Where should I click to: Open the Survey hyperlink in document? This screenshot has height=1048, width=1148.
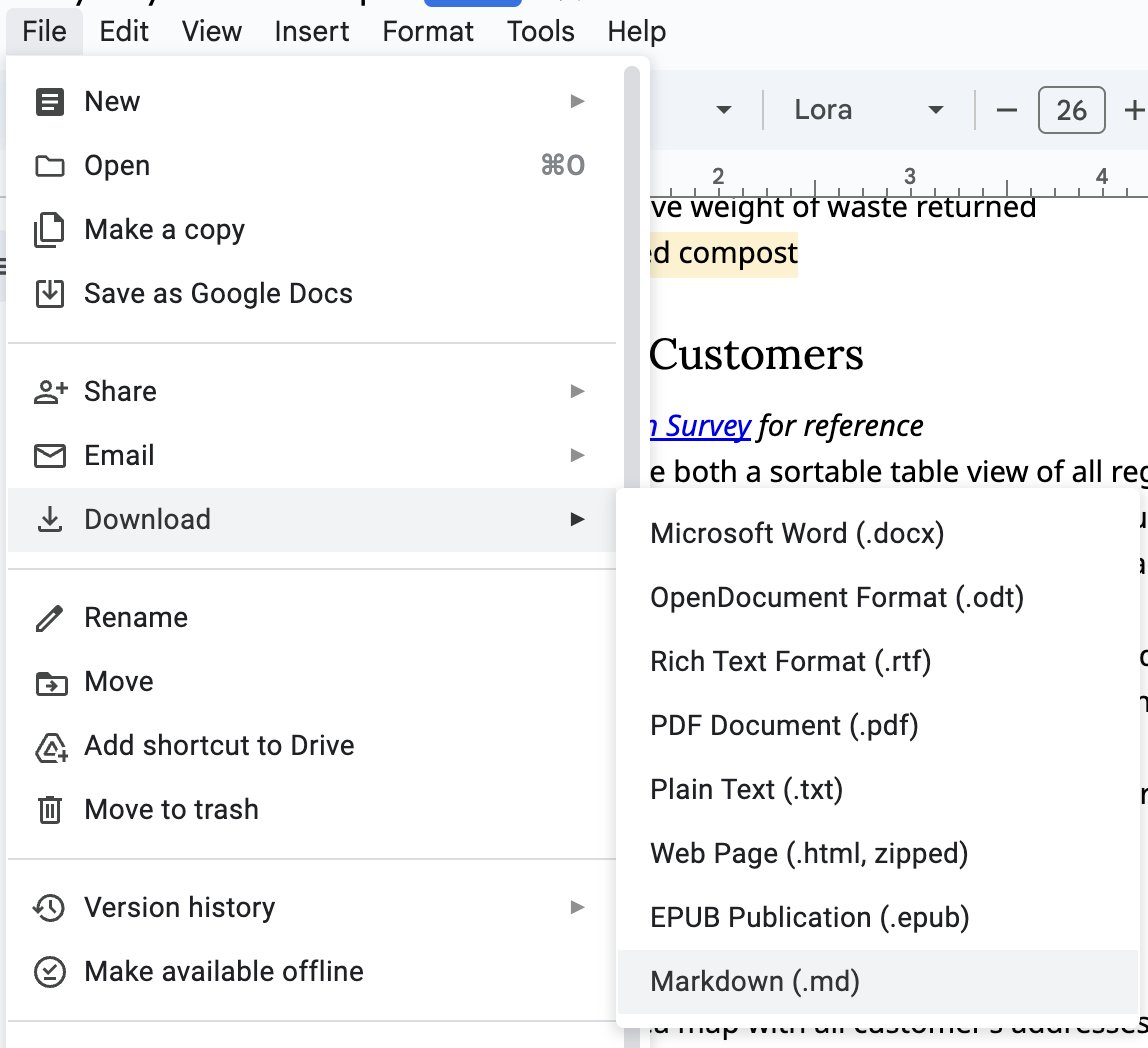701,426
